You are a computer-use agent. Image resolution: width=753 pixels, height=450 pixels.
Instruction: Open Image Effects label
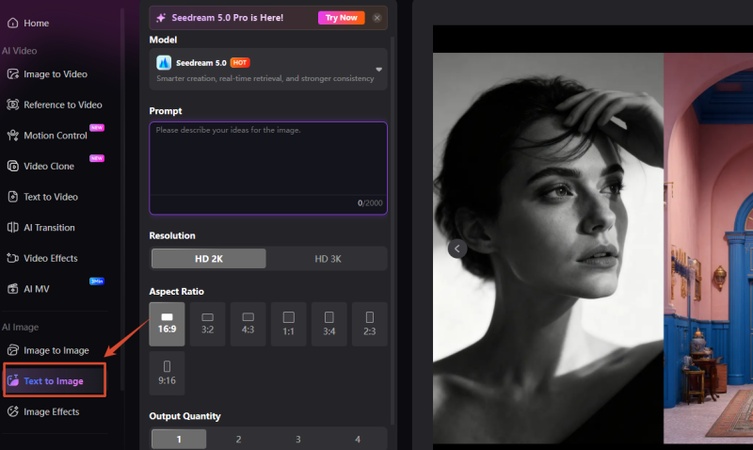click(x=51, y=412)
